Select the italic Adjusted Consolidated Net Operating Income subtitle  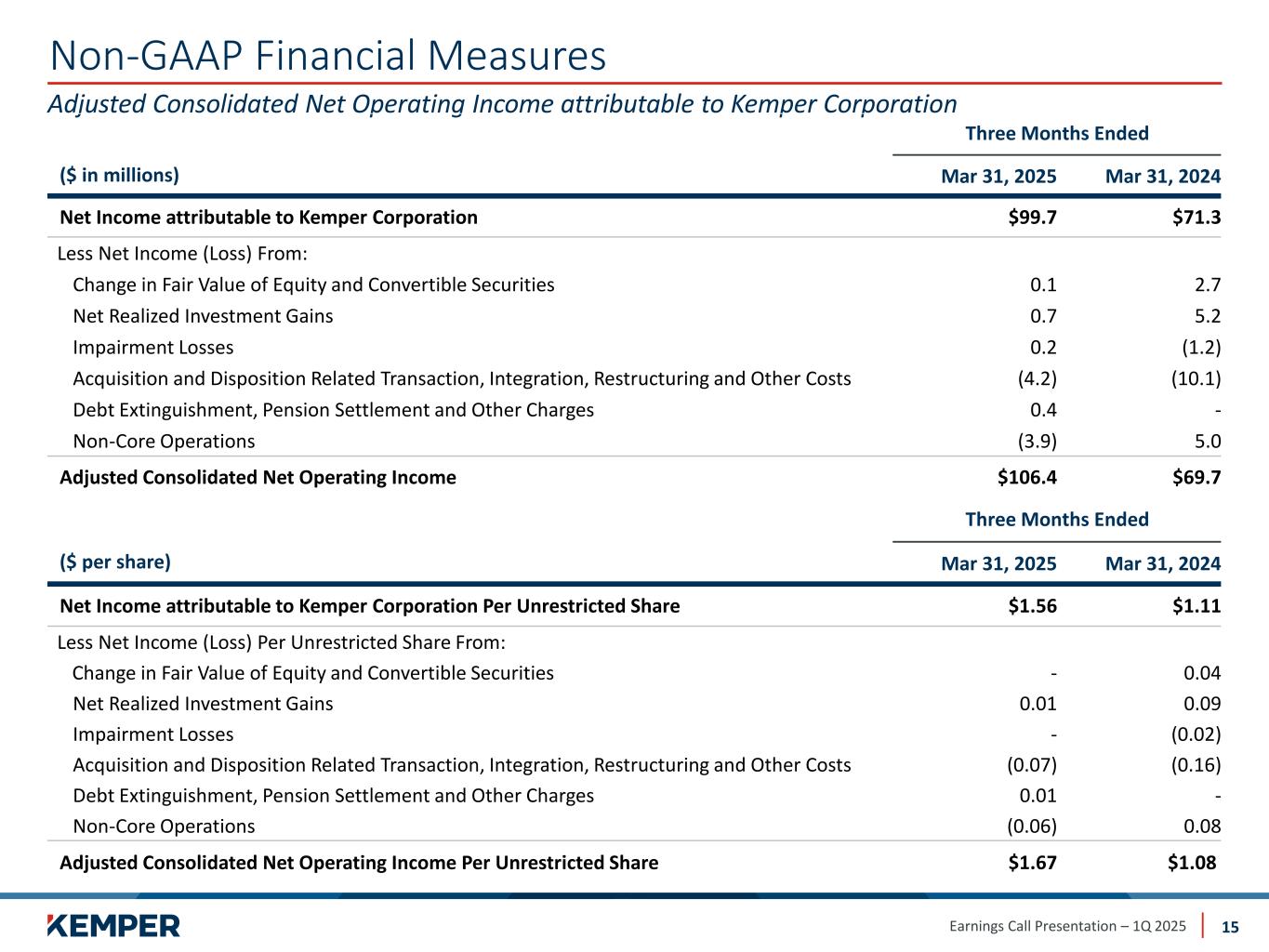pos(502,103)
